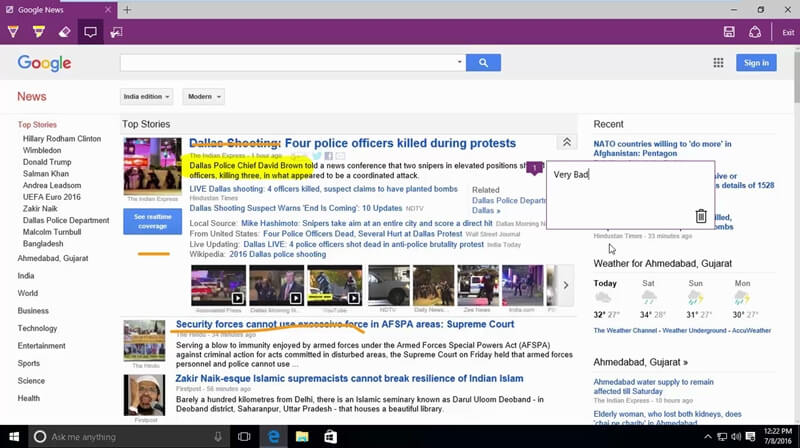
Task: Delete the 'Very Bad' note with trash icon
Action: [x=701, y=216]
